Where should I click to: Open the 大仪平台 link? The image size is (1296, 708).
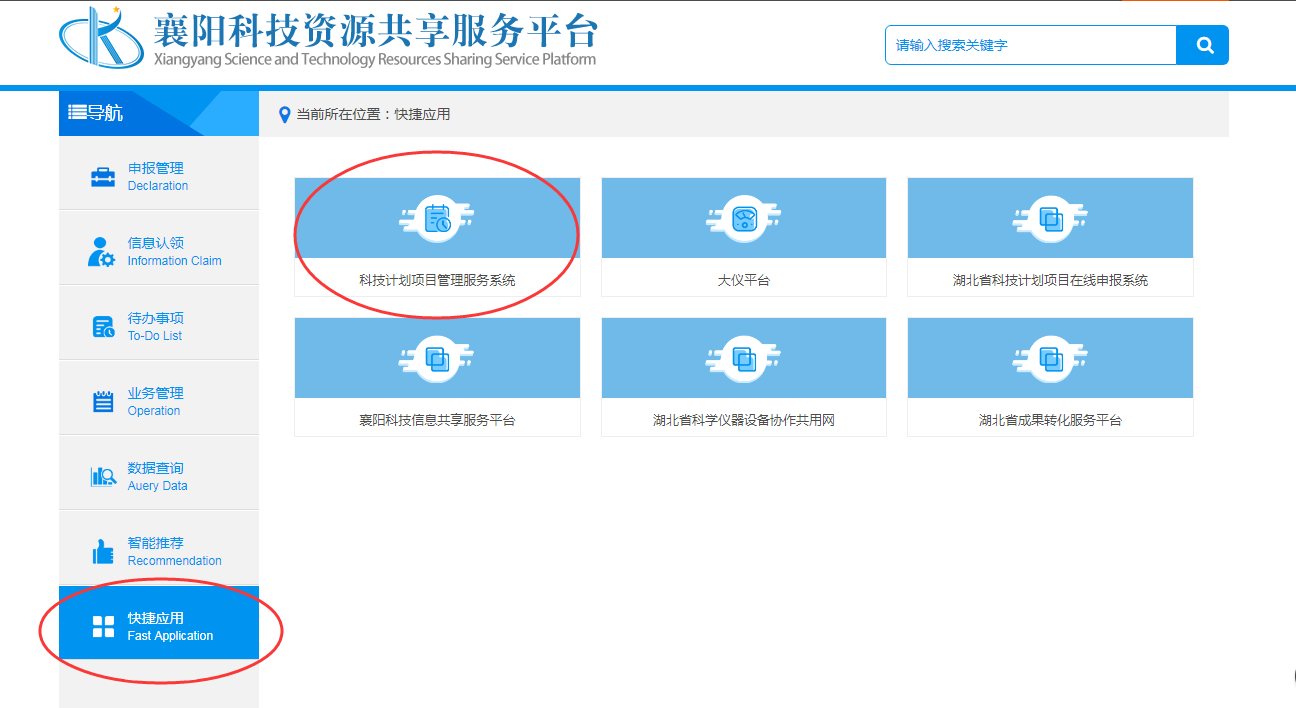[x=744, y=281]
